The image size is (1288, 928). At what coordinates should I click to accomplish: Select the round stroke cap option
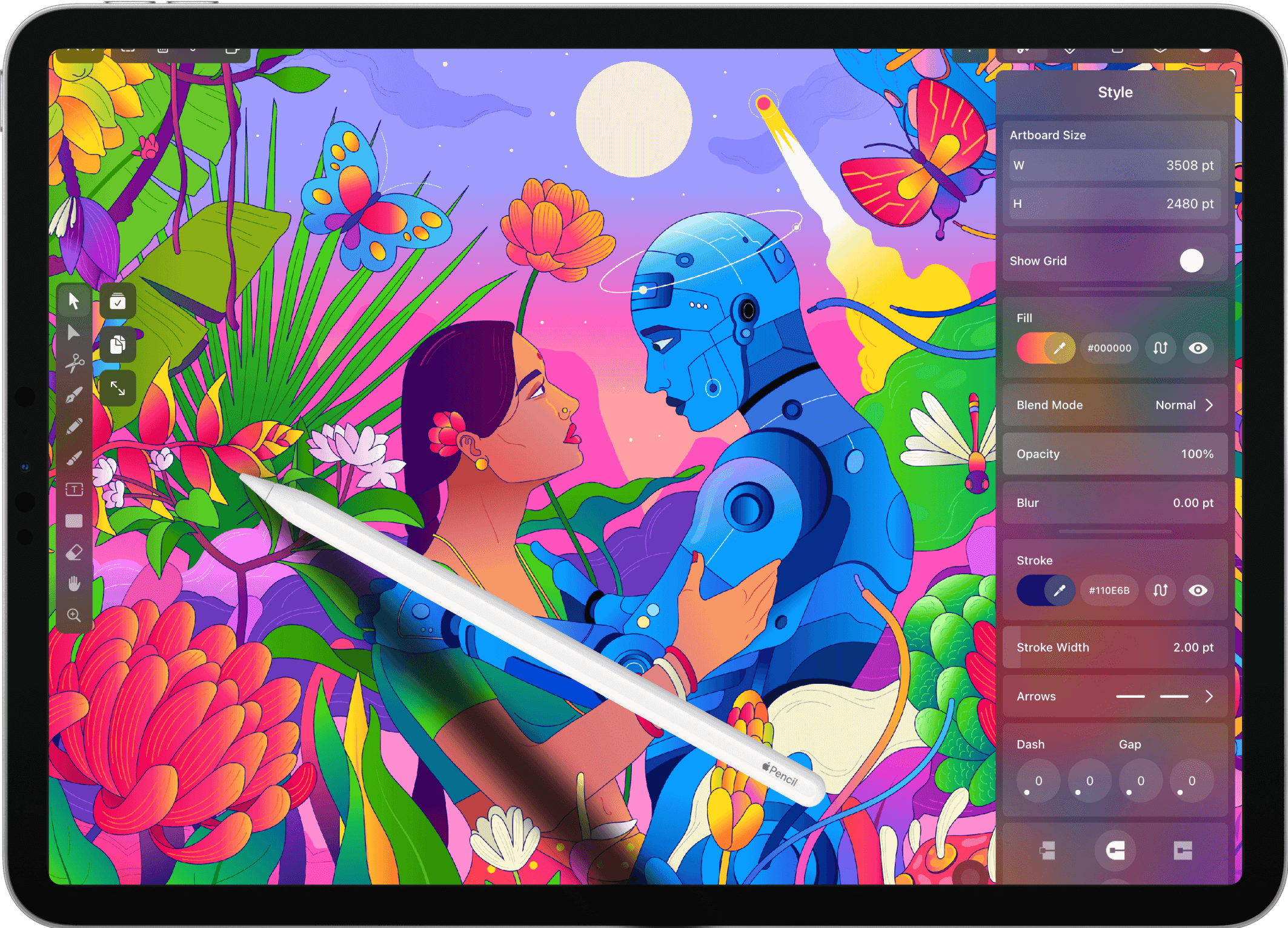pyautogui.click(x=1115, y=850)
